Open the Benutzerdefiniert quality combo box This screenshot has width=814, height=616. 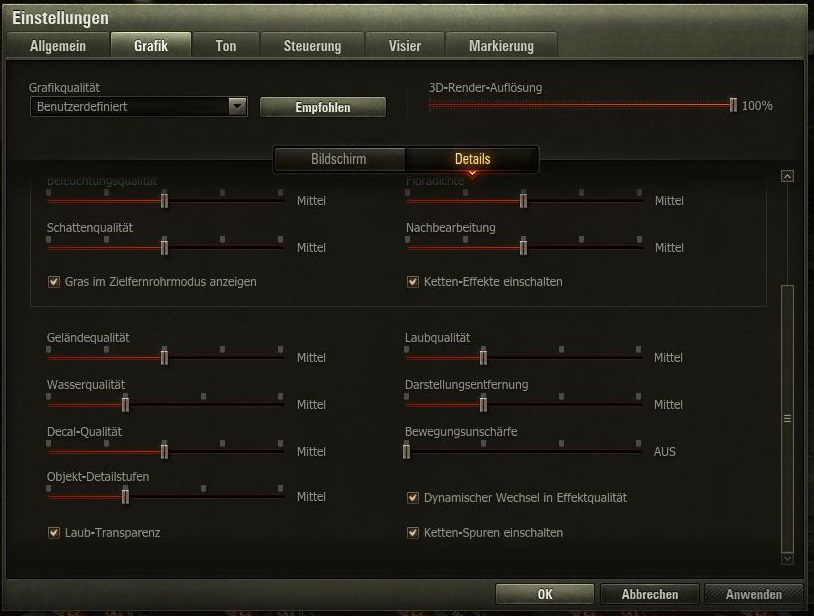[x=139, y=106]
